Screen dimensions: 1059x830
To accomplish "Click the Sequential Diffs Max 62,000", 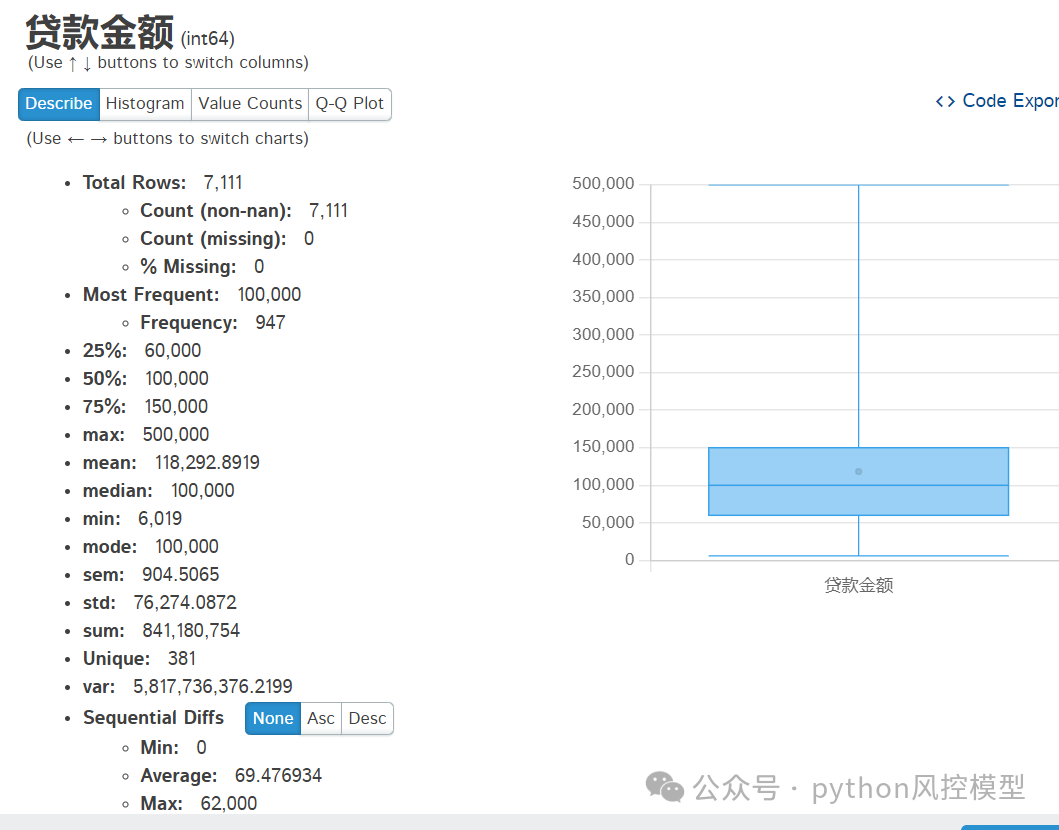I will tap(229, 804).
